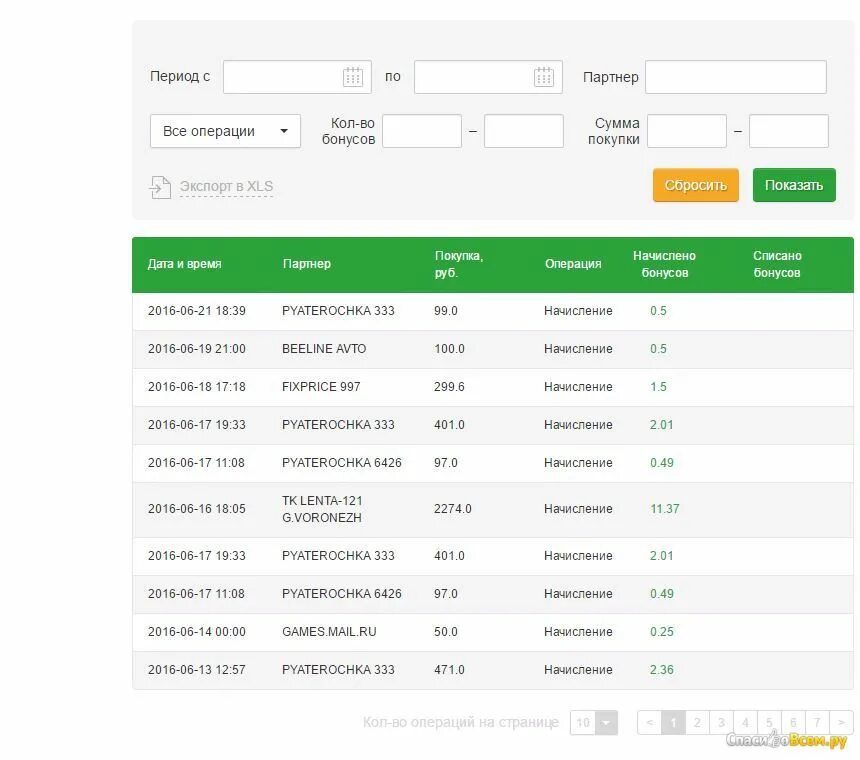Screen dimensions: 860x760
Task: Select the date 2016-06-21 18:39
Action: (197, 311)
